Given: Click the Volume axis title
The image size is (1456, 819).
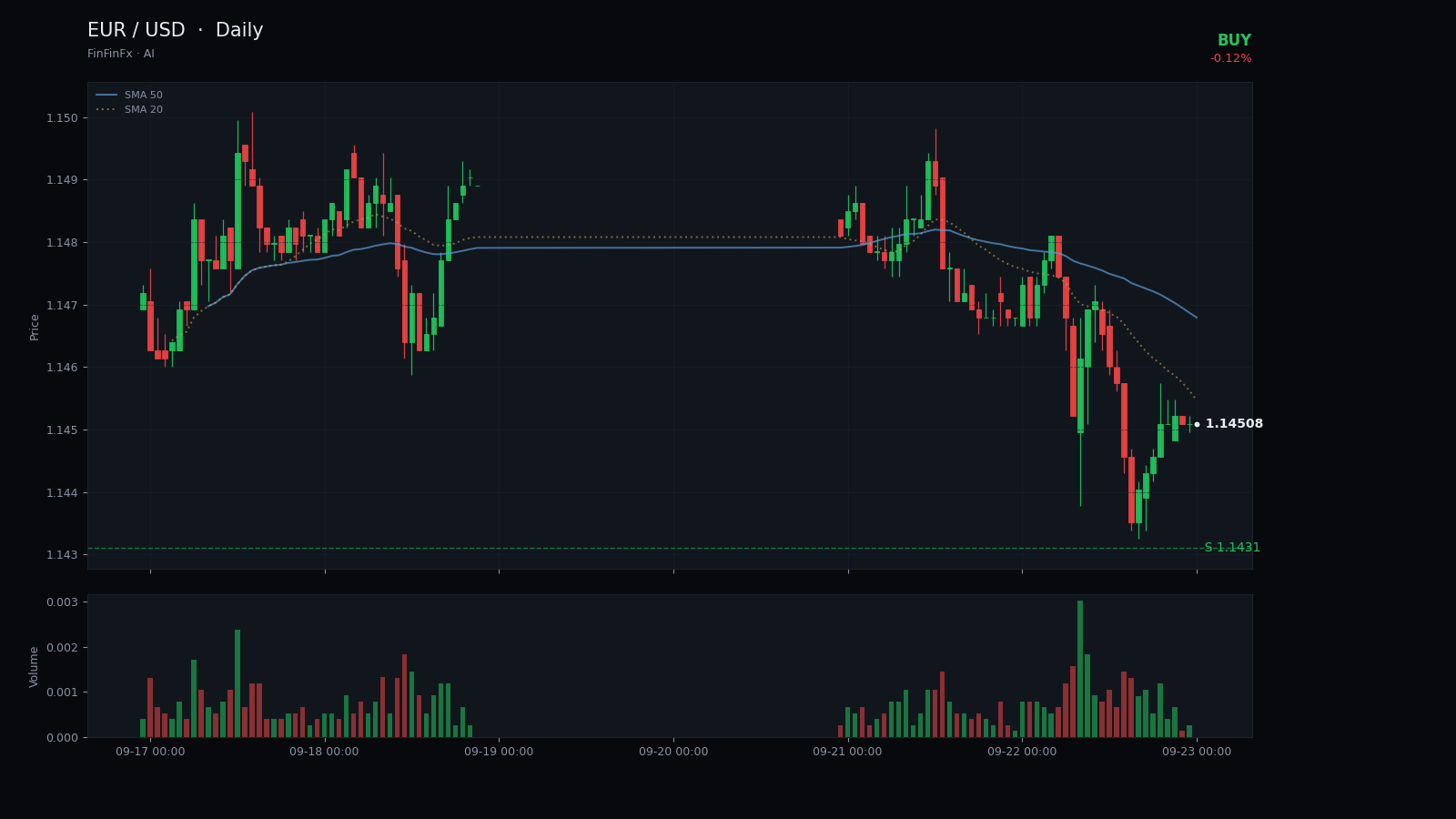Looking at the screenshot, I should [35, 667].
